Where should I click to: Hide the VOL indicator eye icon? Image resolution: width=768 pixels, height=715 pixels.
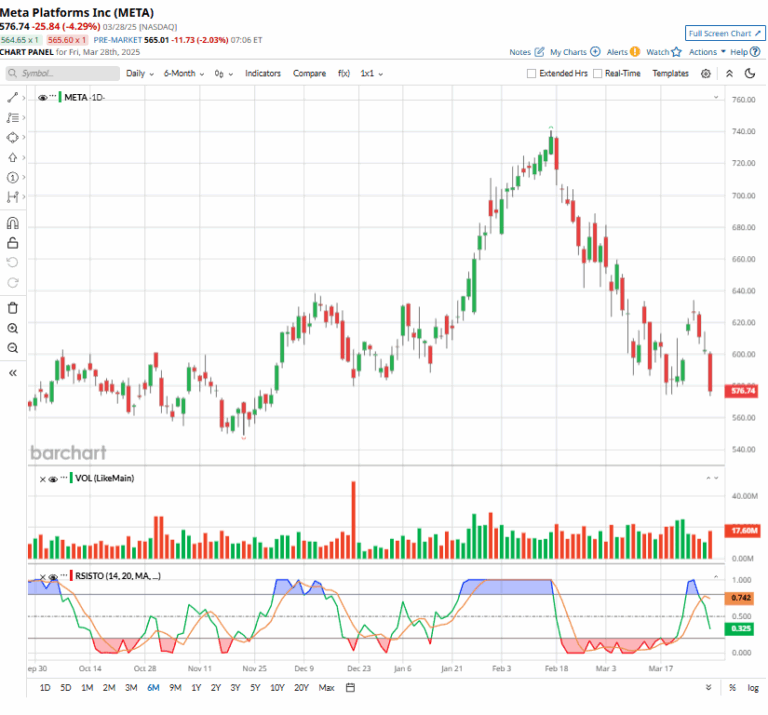click(53, 479)
